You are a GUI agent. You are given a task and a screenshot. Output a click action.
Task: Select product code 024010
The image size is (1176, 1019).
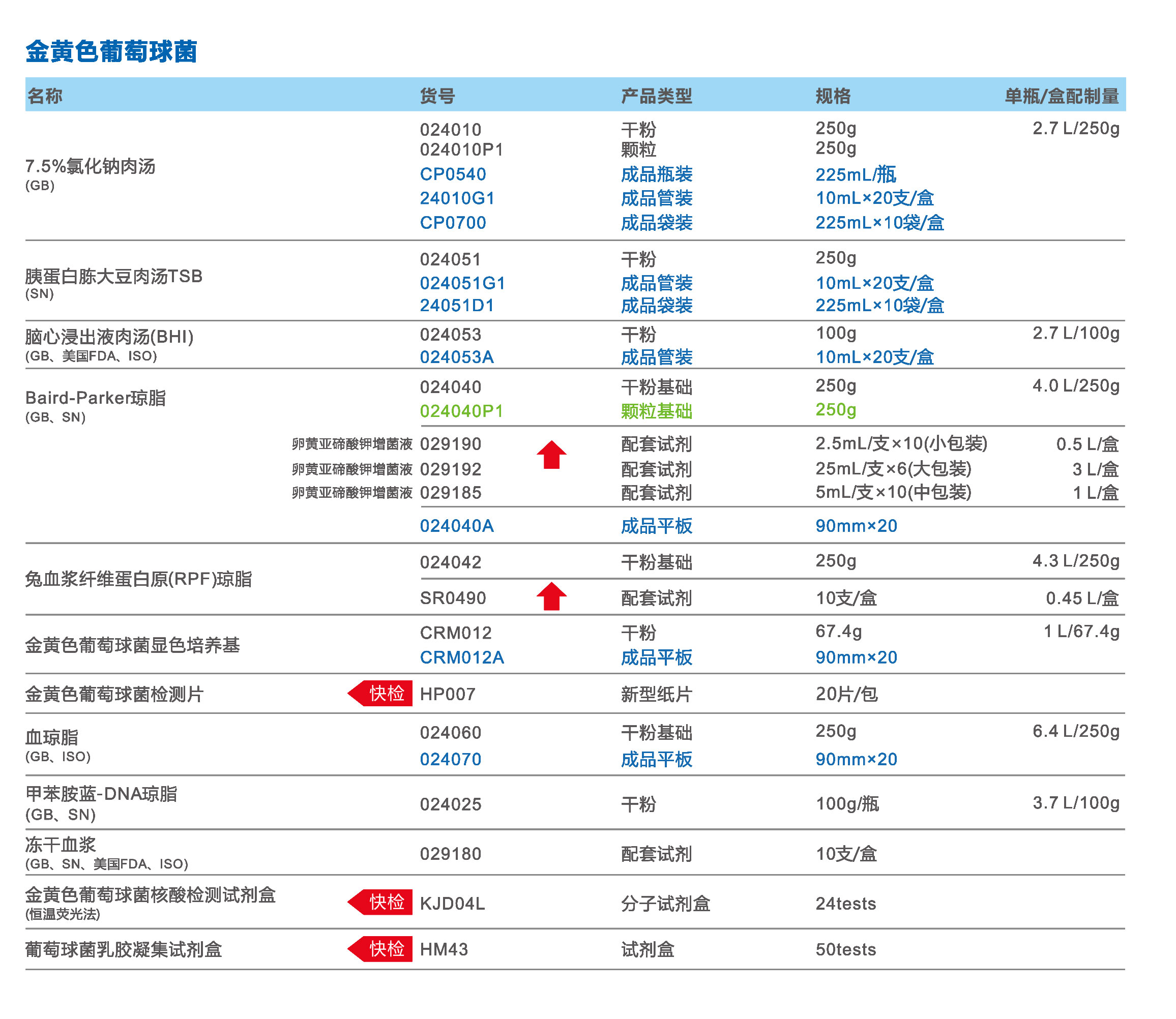coord(451,130)
